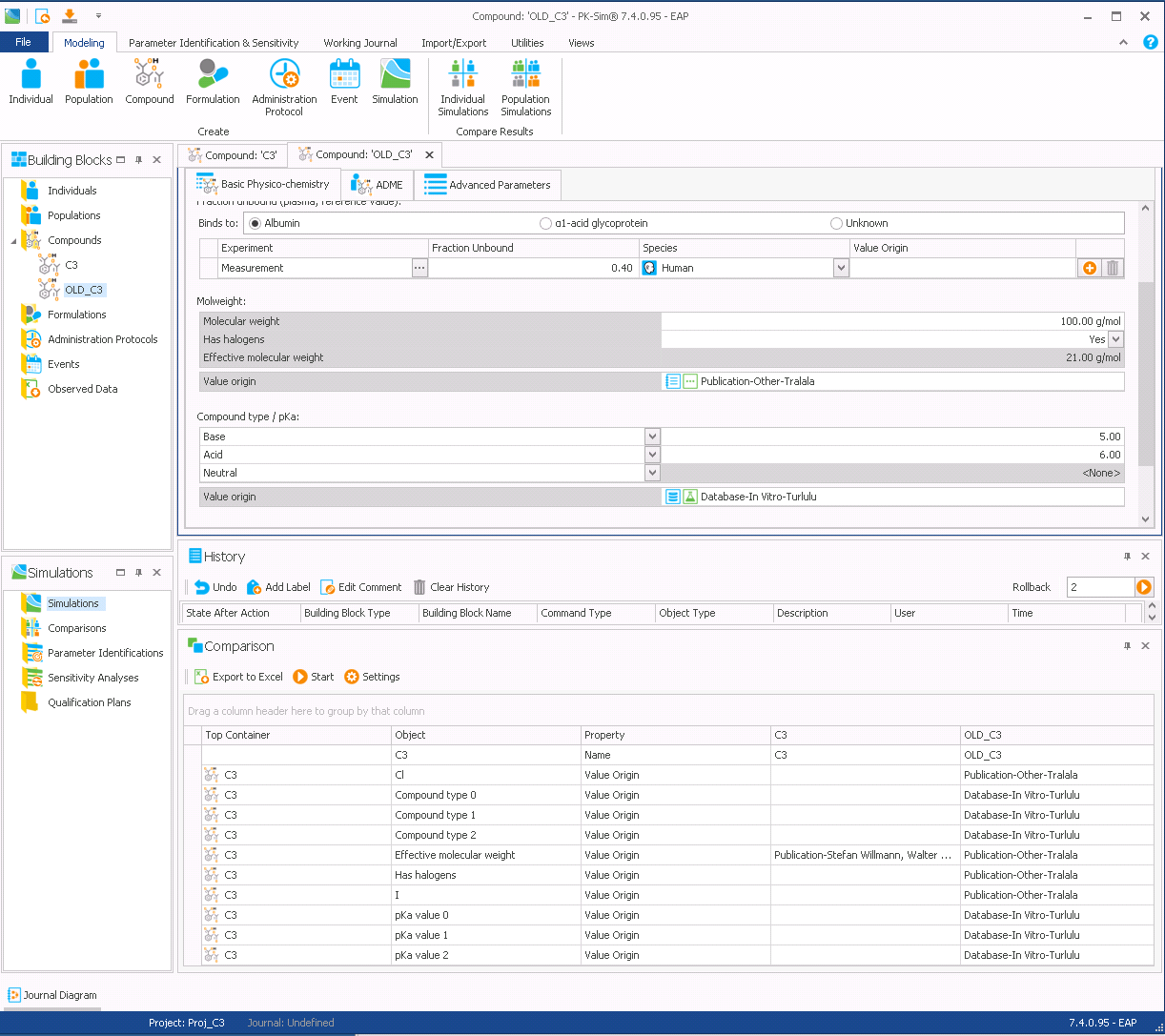The height and width of the screenshot is (1036, 1165).
Task: Open Measurement experiment ellipsis button
Action: [419, 268]
